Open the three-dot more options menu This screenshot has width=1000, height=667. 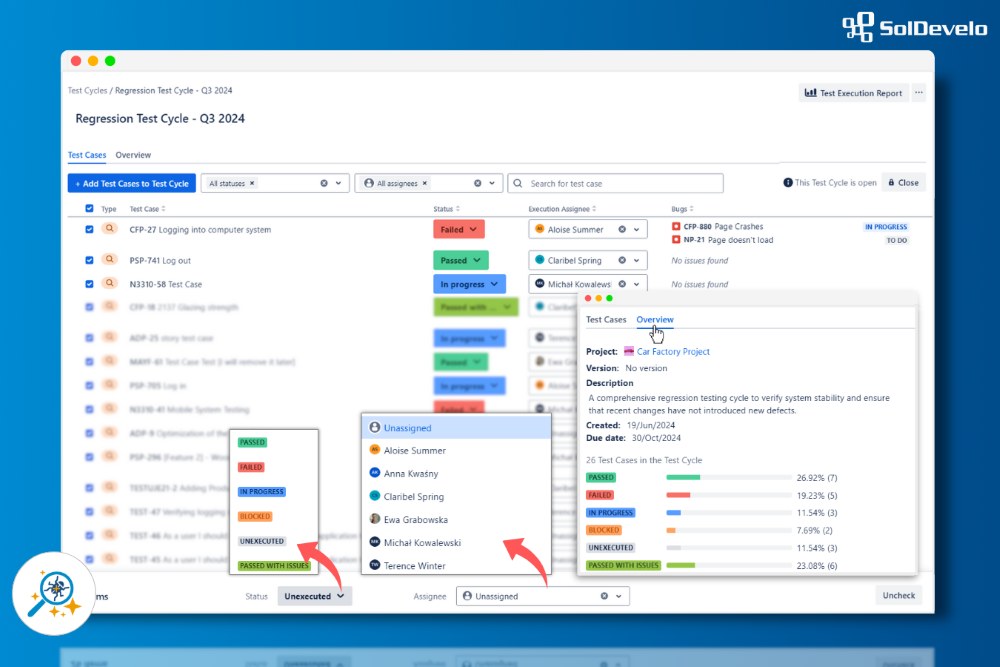[x=919, y=93]
